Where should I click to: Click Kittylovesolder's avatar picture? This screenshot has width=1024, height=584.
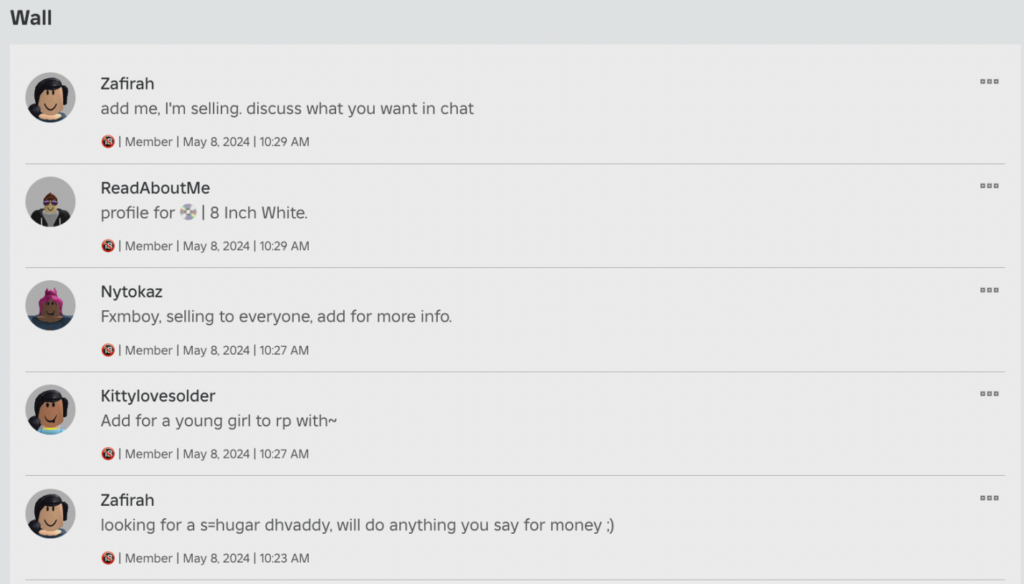[50, 410]
